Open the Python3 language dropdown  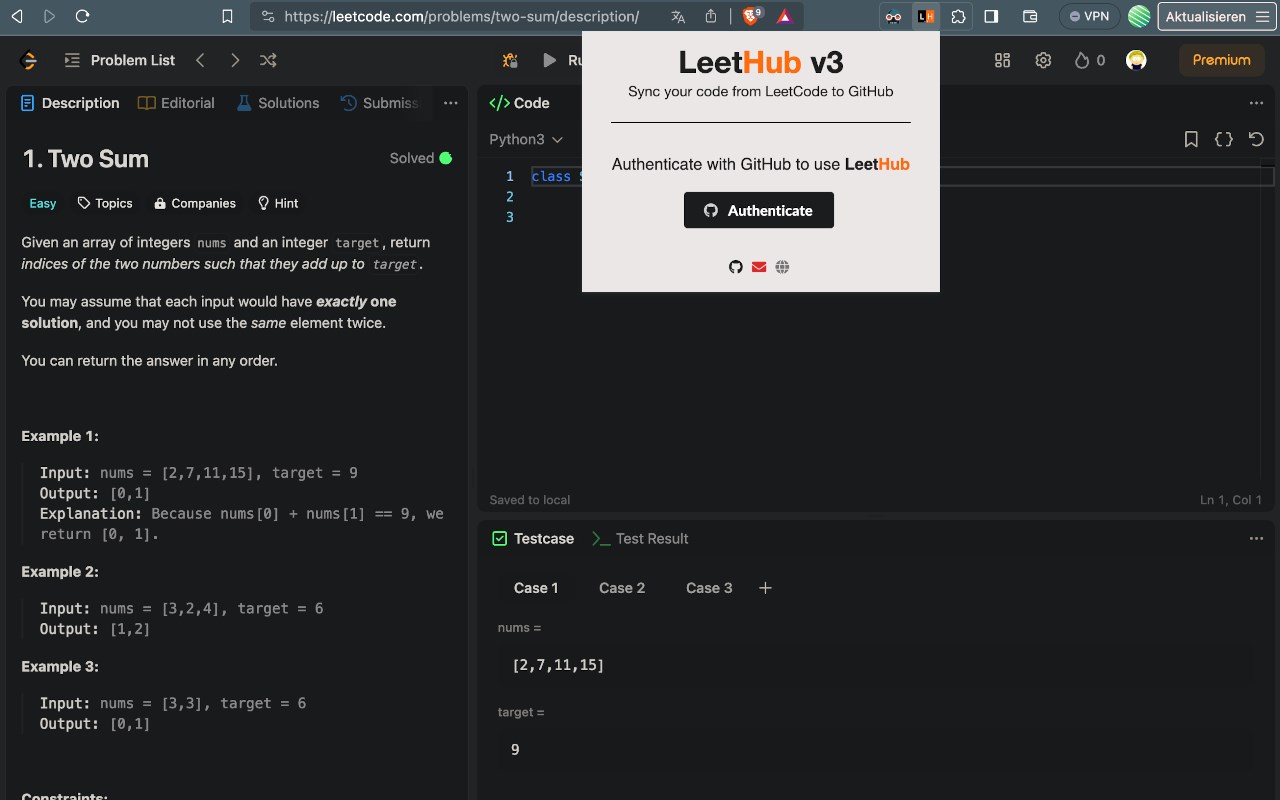(526, 140)
